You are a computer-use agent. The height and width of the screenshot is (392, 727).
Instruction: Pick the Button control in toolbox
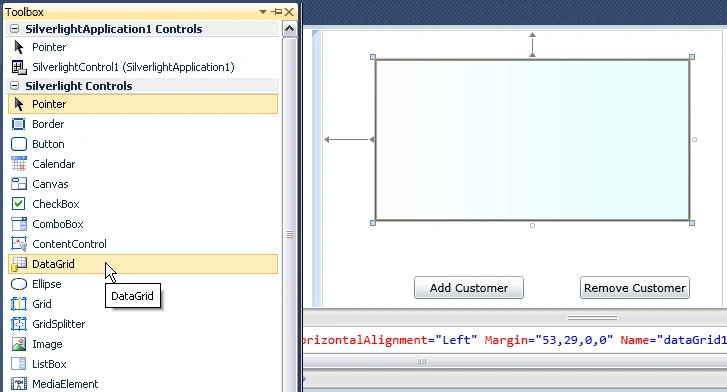(143, 144)
